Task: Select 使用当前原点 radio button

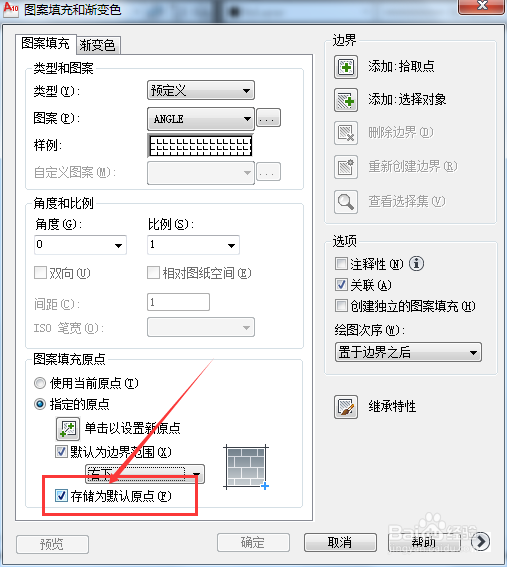Action: (x=40, y=383)
